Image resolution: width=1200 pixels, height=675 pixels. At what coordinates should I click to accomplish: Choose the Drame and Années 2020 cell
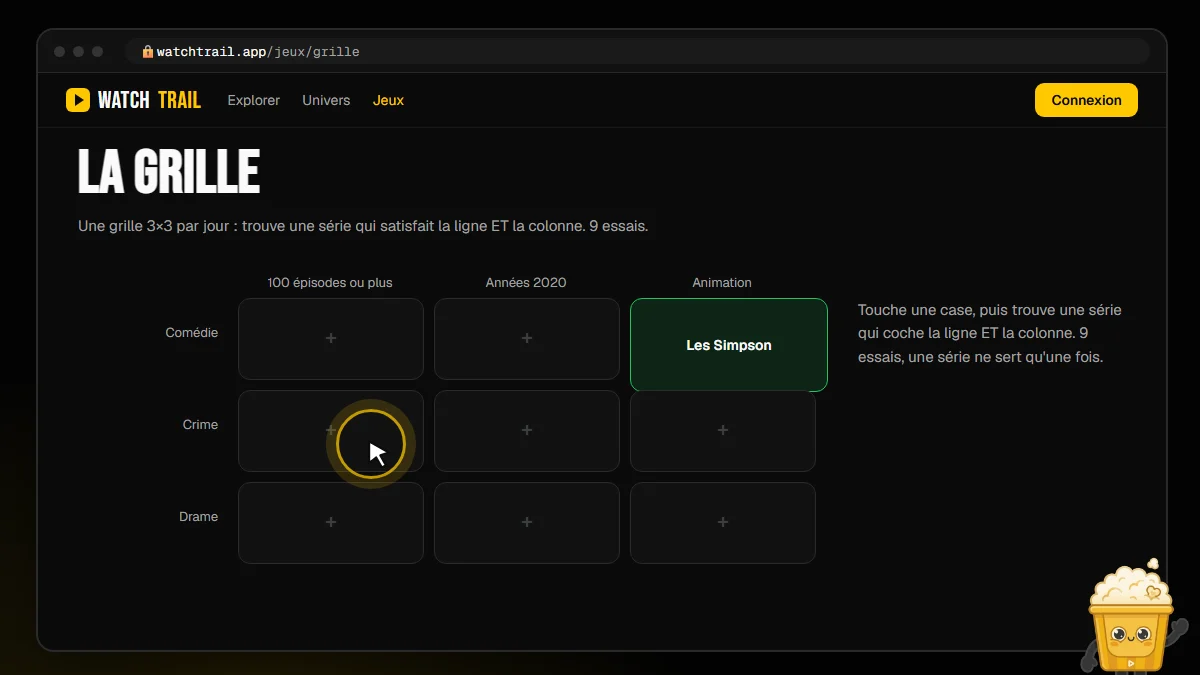coord(527,523)
